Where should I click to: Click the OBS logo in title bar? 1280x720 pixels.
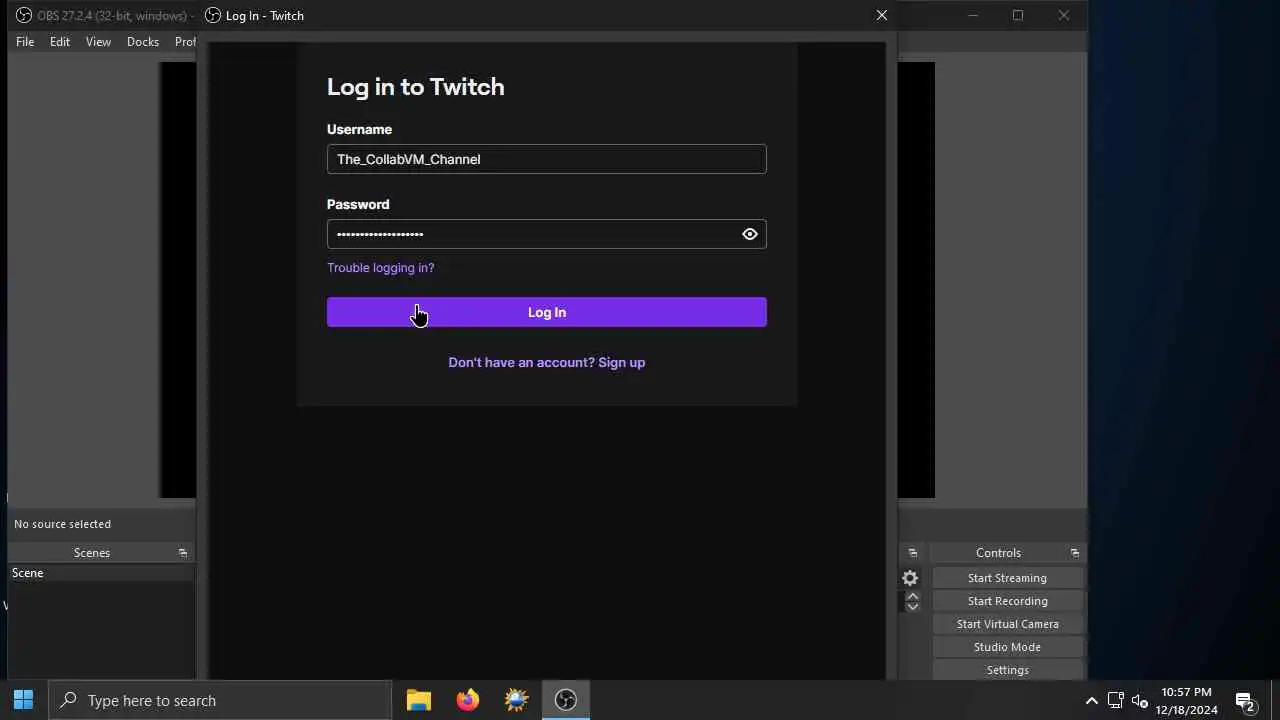tap(23, 15)
